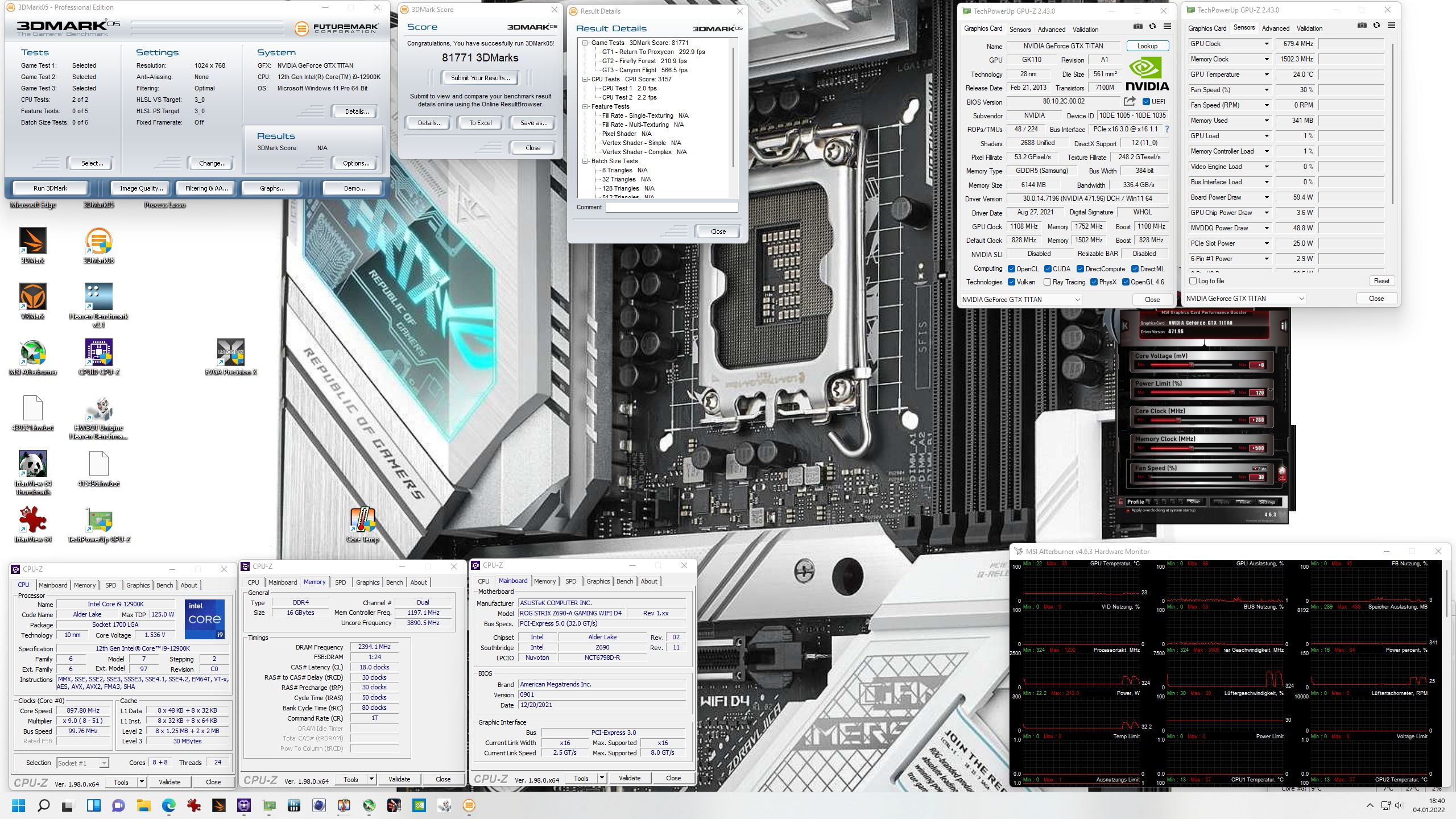Image resolution: width=1456 pixels, height=819 pixels.
Task: Open the 439521.hwbot file on desktop
Action: coord(33,413)
